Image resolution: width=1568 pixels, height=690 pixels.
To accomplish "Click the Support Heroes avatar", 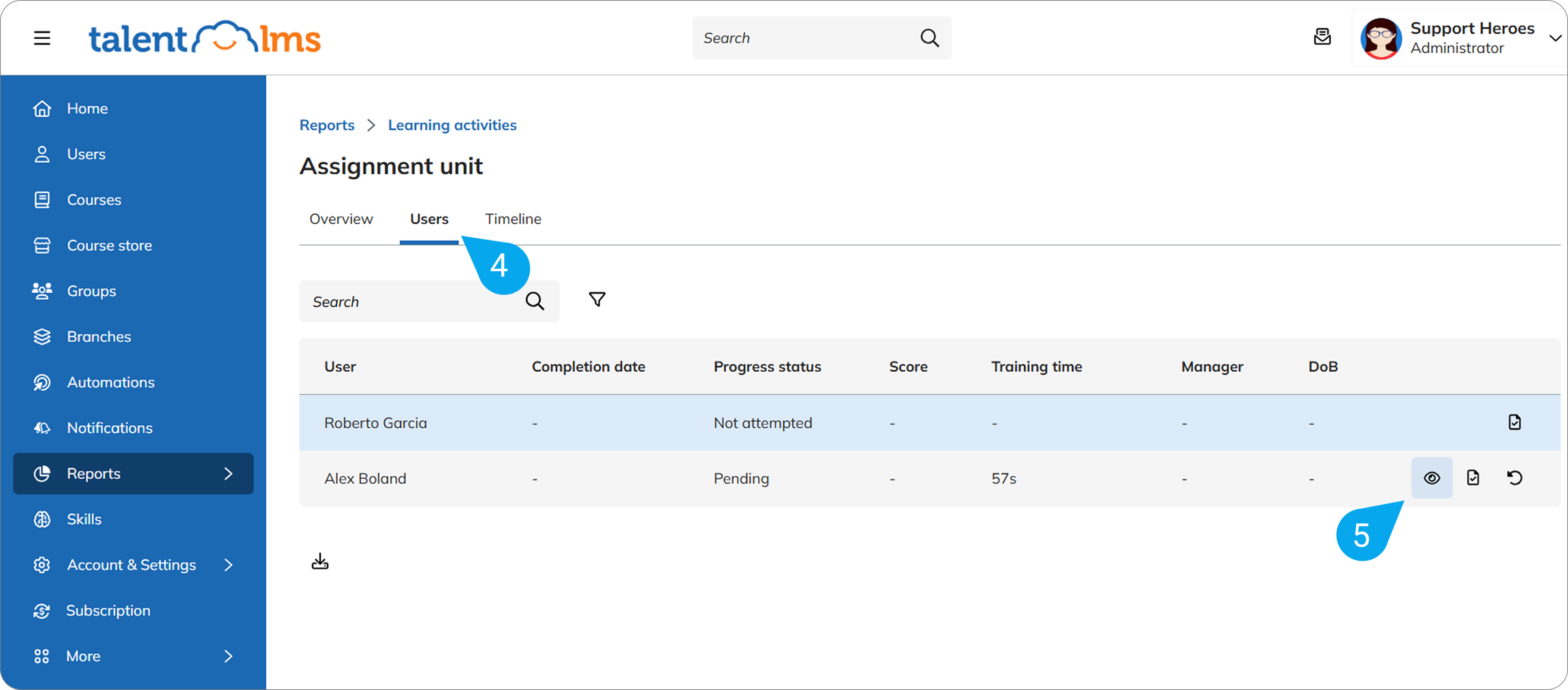I will [1381, 38].
